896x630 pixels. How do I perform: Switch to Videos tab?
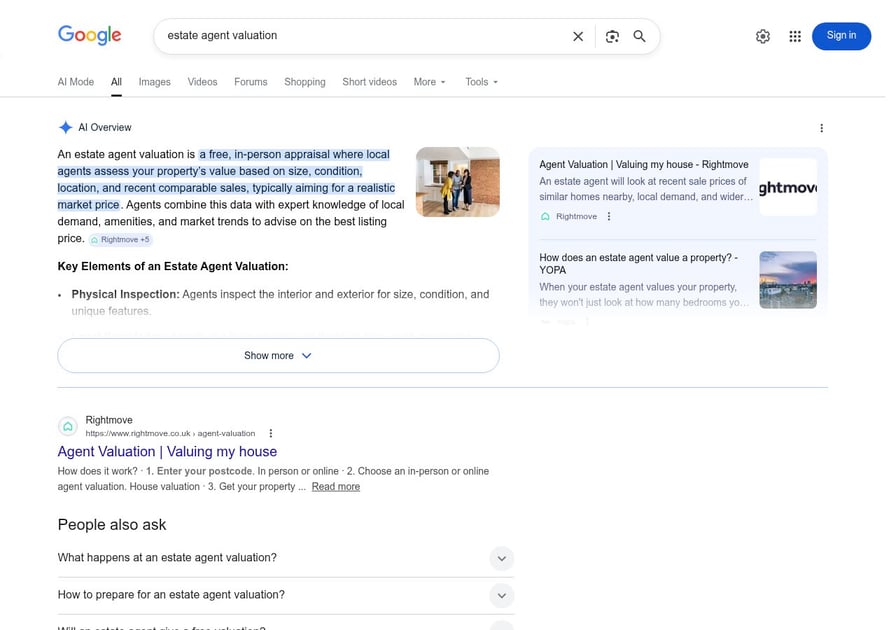coord(202,82)
